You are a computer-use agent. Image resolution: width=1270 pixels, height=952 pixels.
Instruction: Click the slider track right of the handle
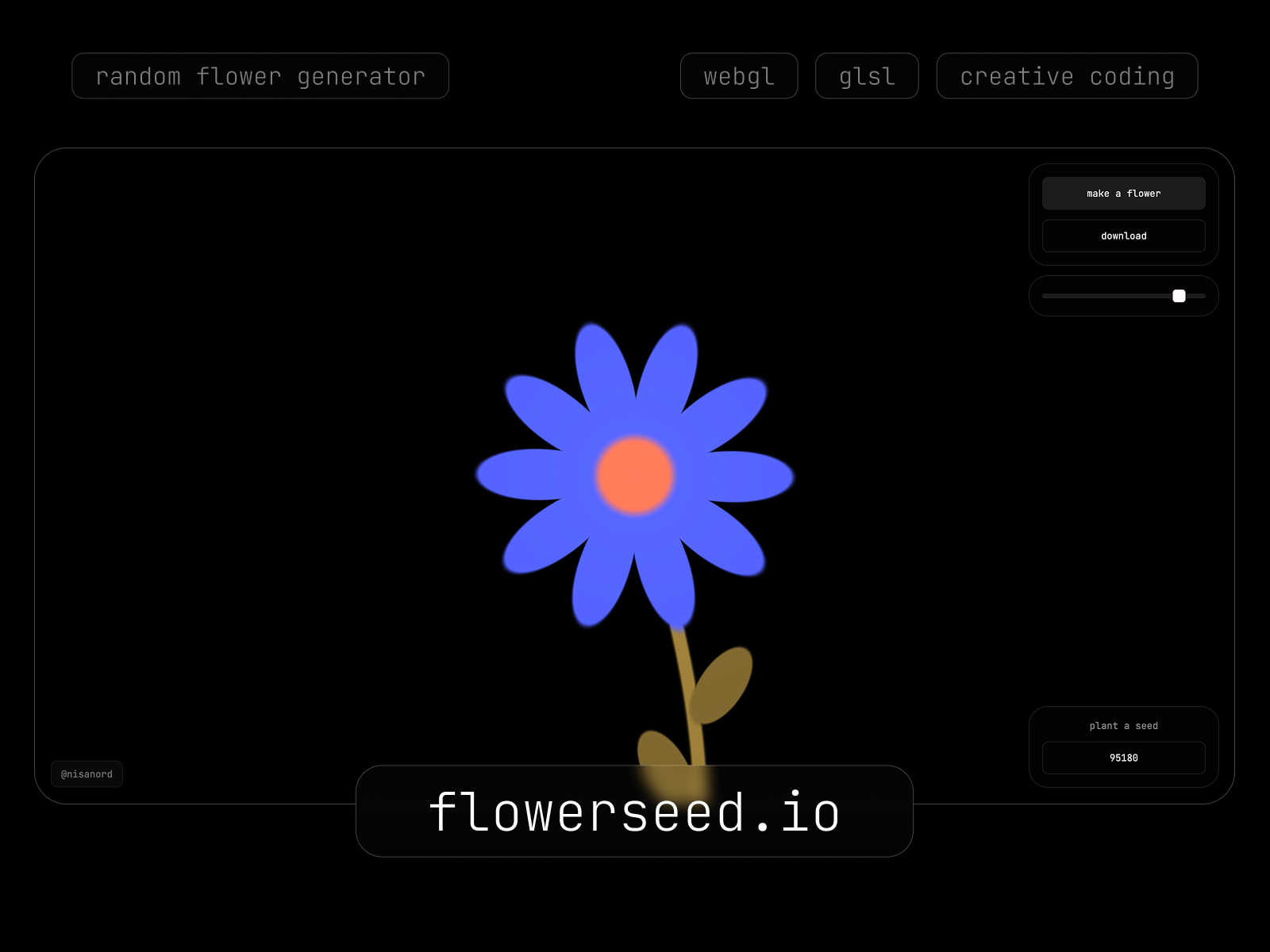click(1197, 296)
